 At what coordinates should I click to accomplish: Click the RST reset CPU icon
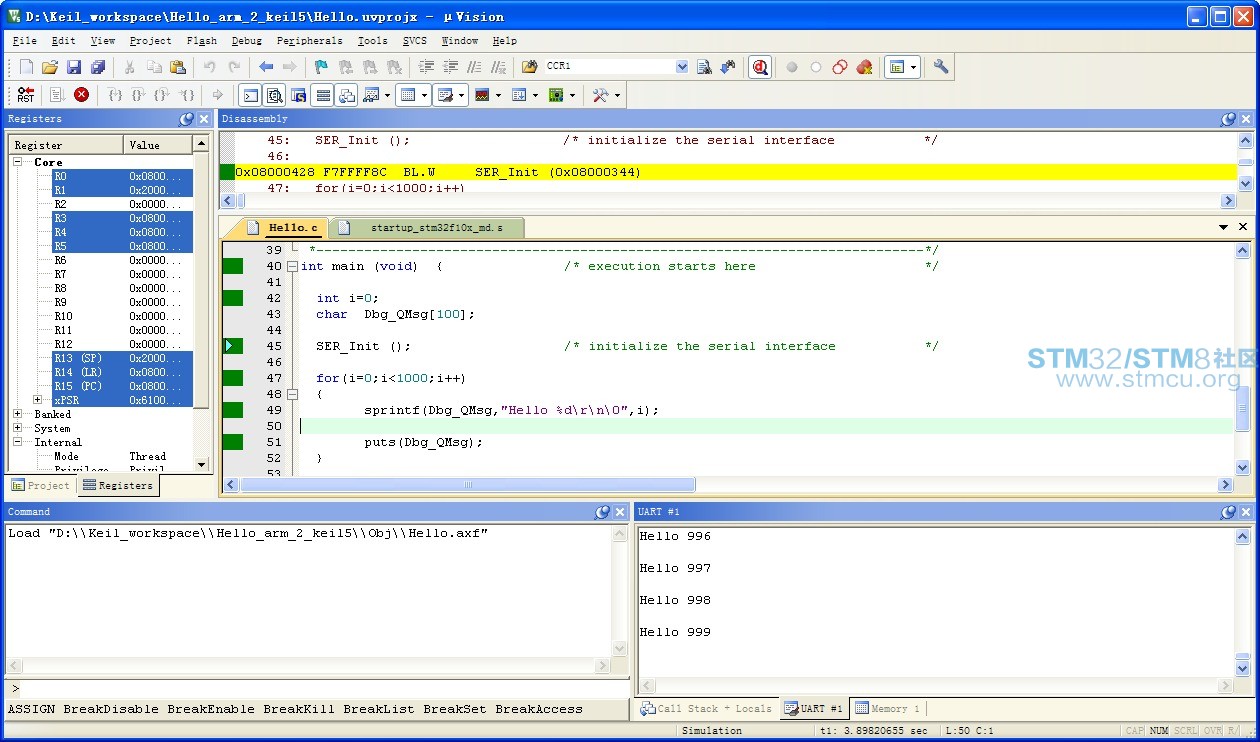(x=26, y=95)
